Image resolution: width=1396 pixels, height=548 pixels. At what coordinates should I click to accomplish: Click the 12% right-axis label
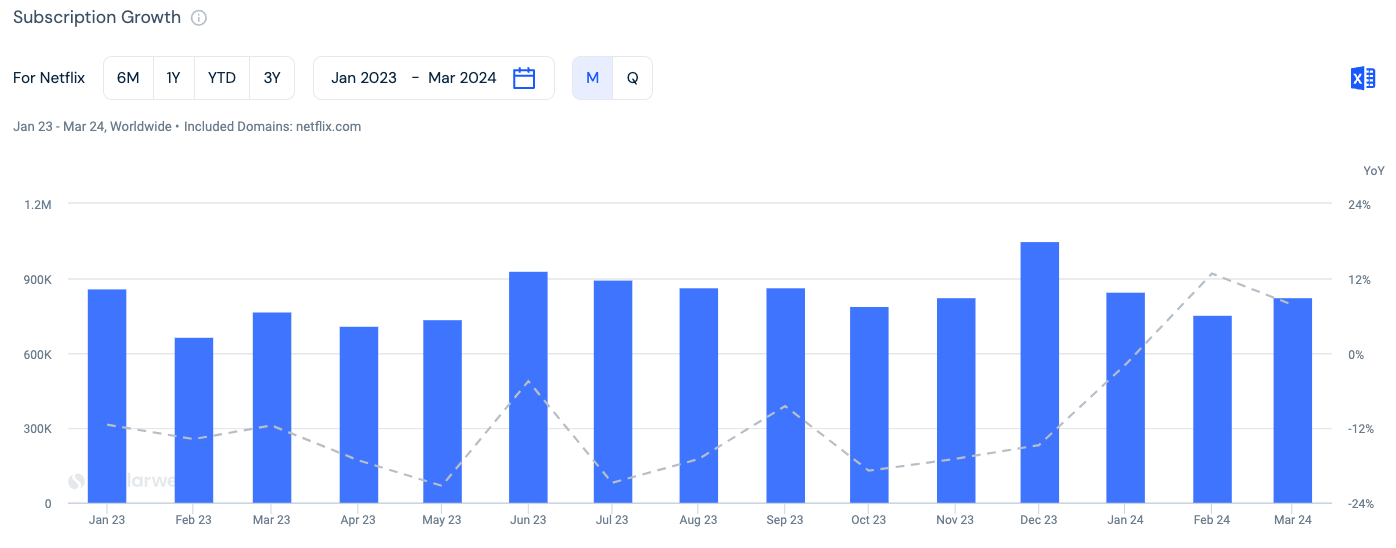1359,280
